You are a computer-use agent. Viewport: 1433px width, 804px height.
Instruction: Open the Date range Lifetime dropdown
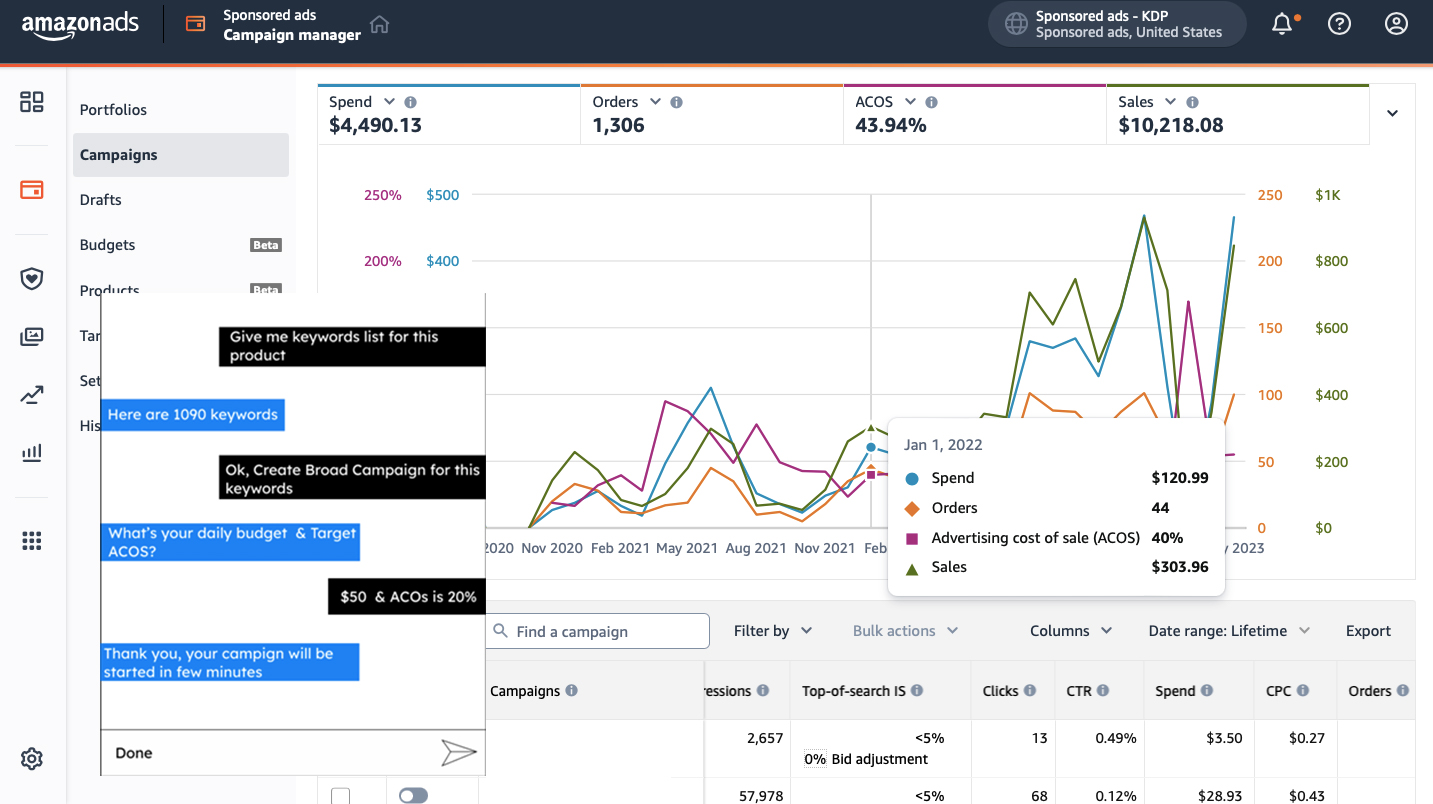[x=1229, y=631]
